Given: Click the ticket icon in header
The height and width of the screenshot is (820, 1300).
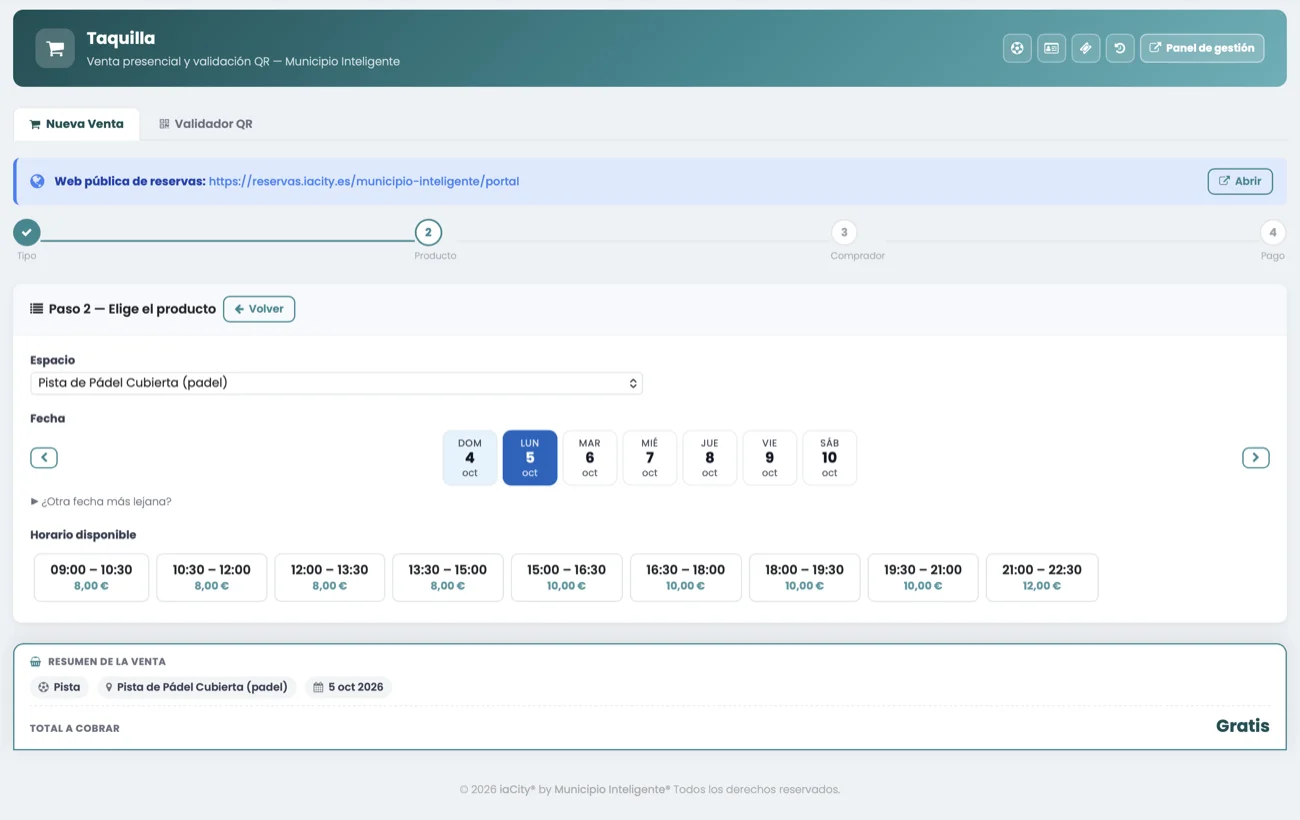Looking at the screenshot, I should [1086, 48].
